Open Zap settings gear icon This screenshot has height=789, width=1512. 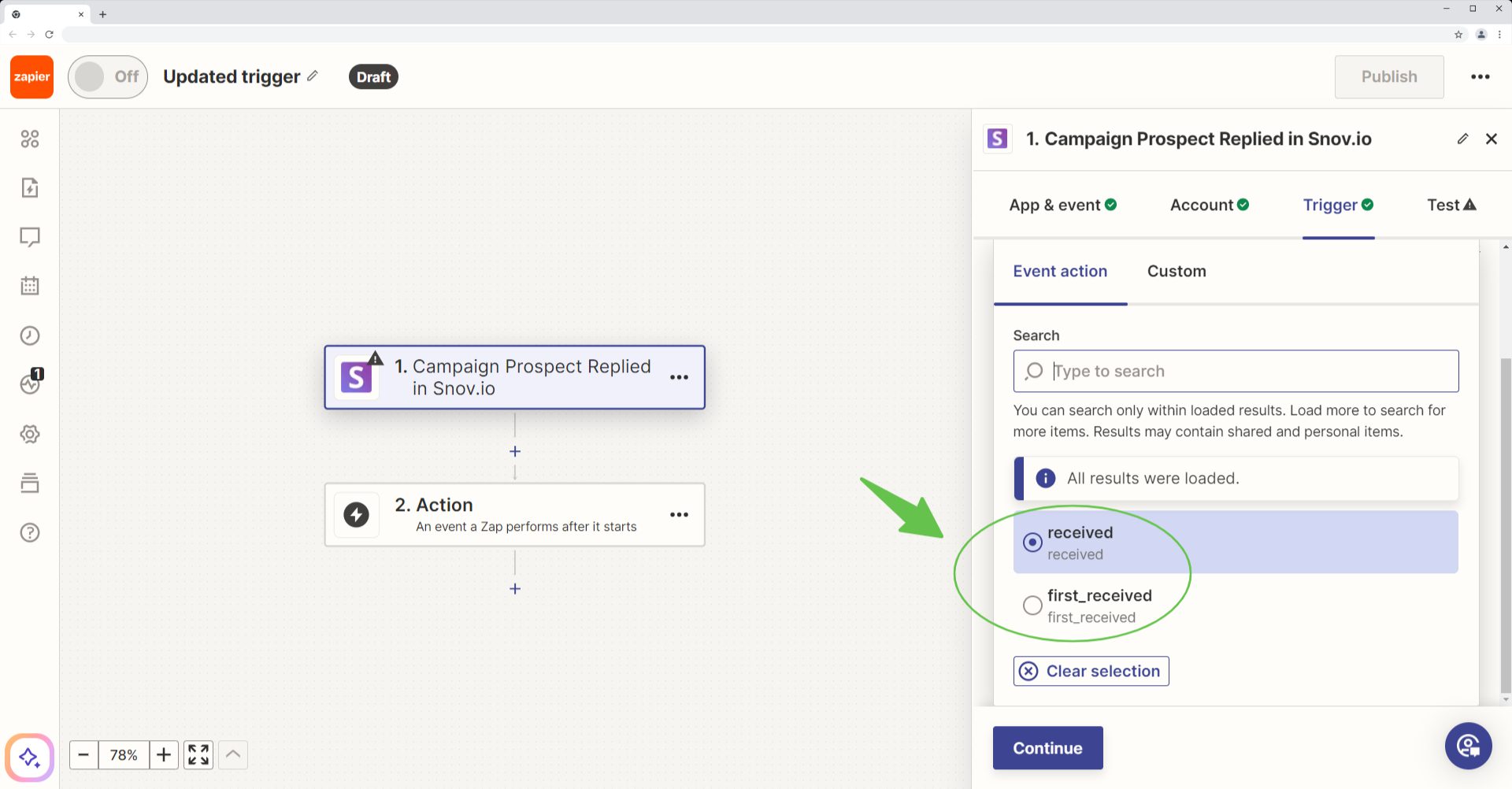tap(30, 434)
